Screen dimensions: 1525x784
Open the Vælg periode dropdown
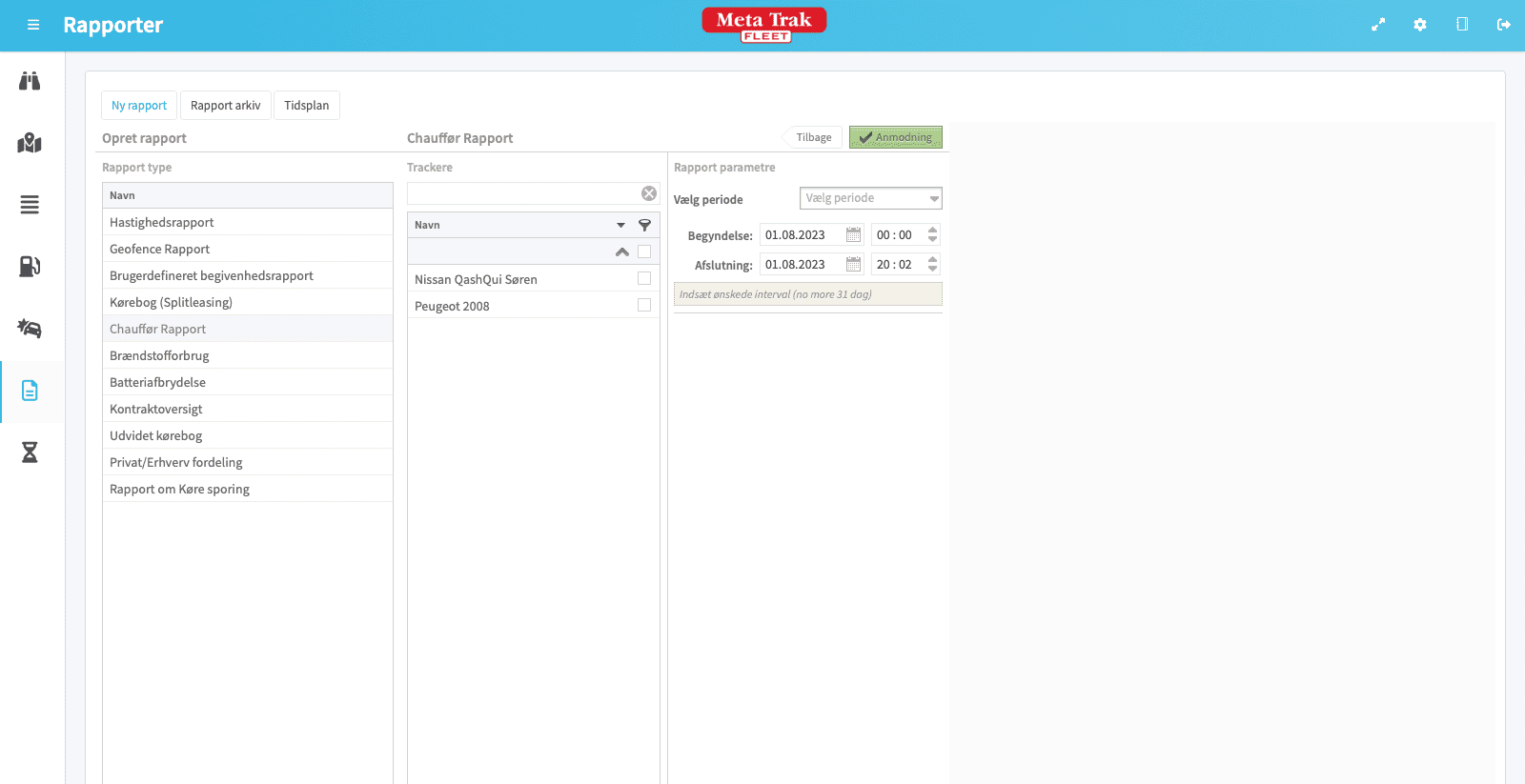pyautogui.click(x=870, y=198)
